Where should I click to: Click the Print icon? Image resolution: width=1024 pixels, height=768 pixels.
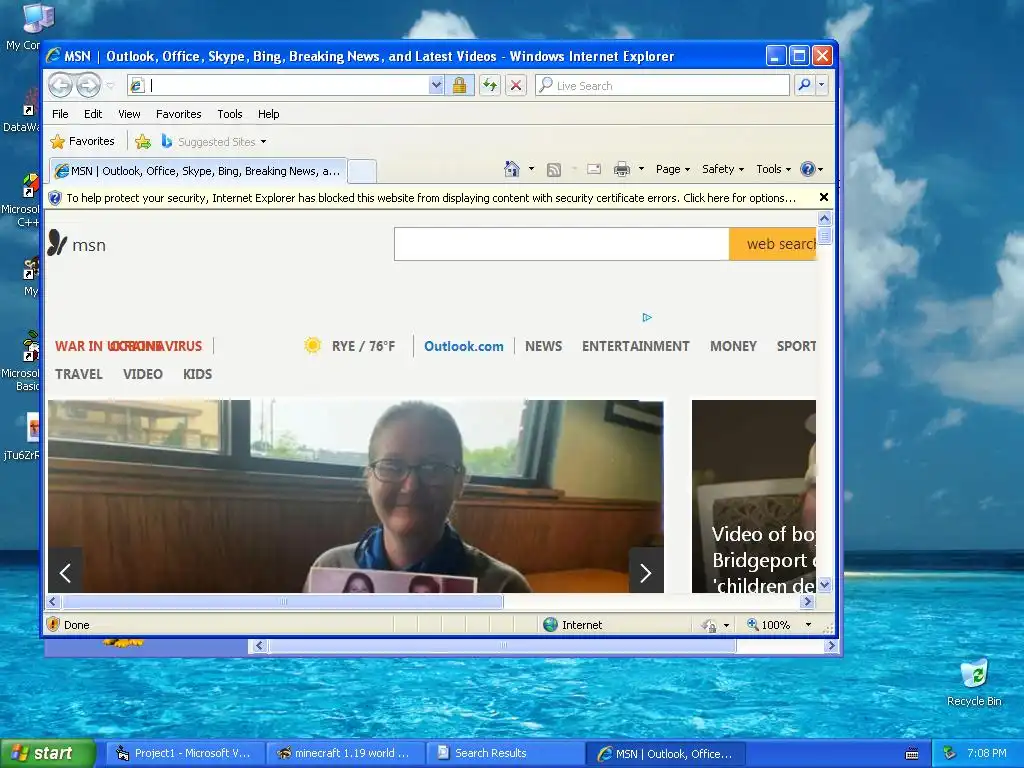point(622,169)
